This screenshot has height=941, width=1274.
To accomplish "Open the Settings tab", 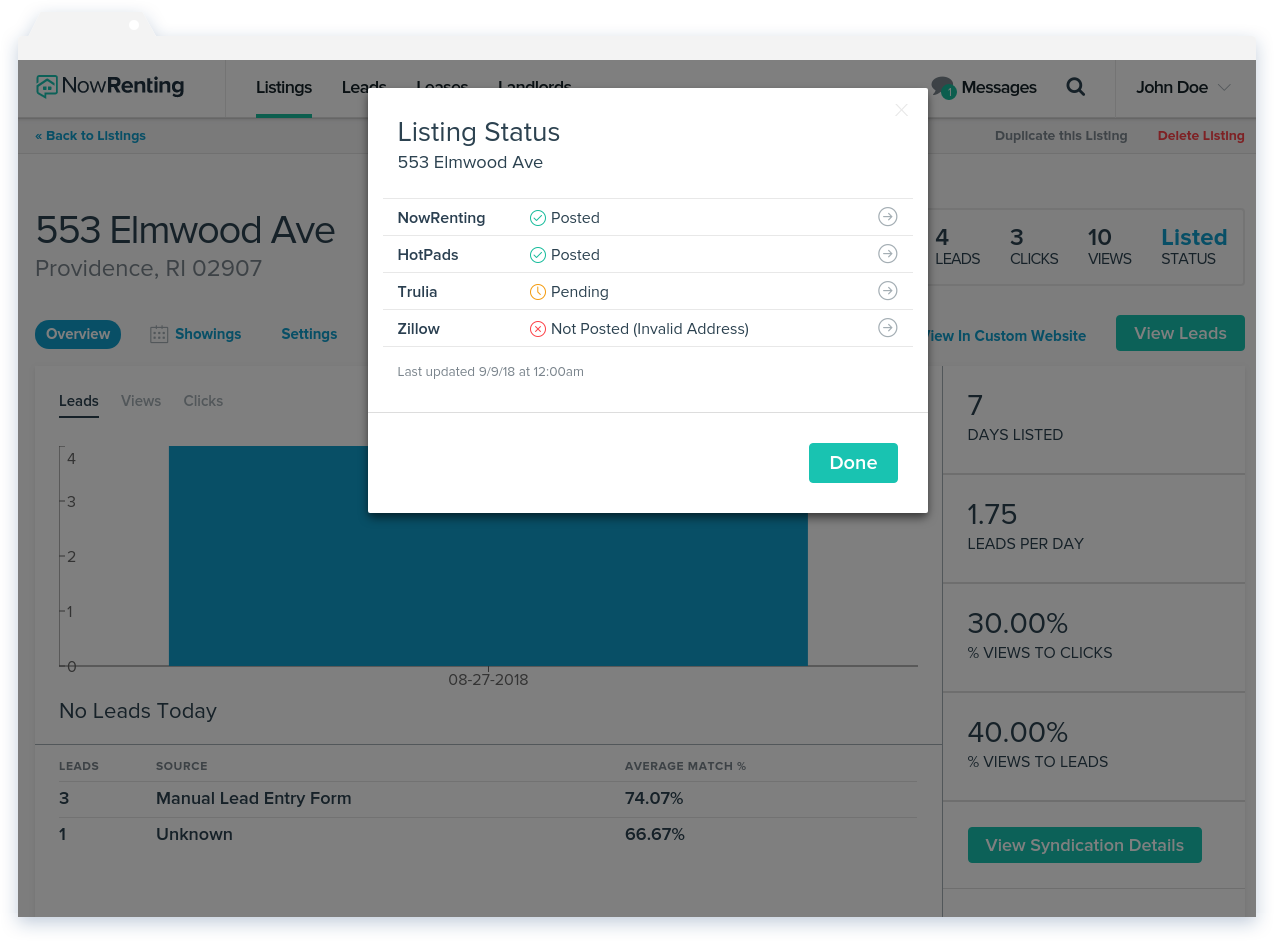I will 309,334.
